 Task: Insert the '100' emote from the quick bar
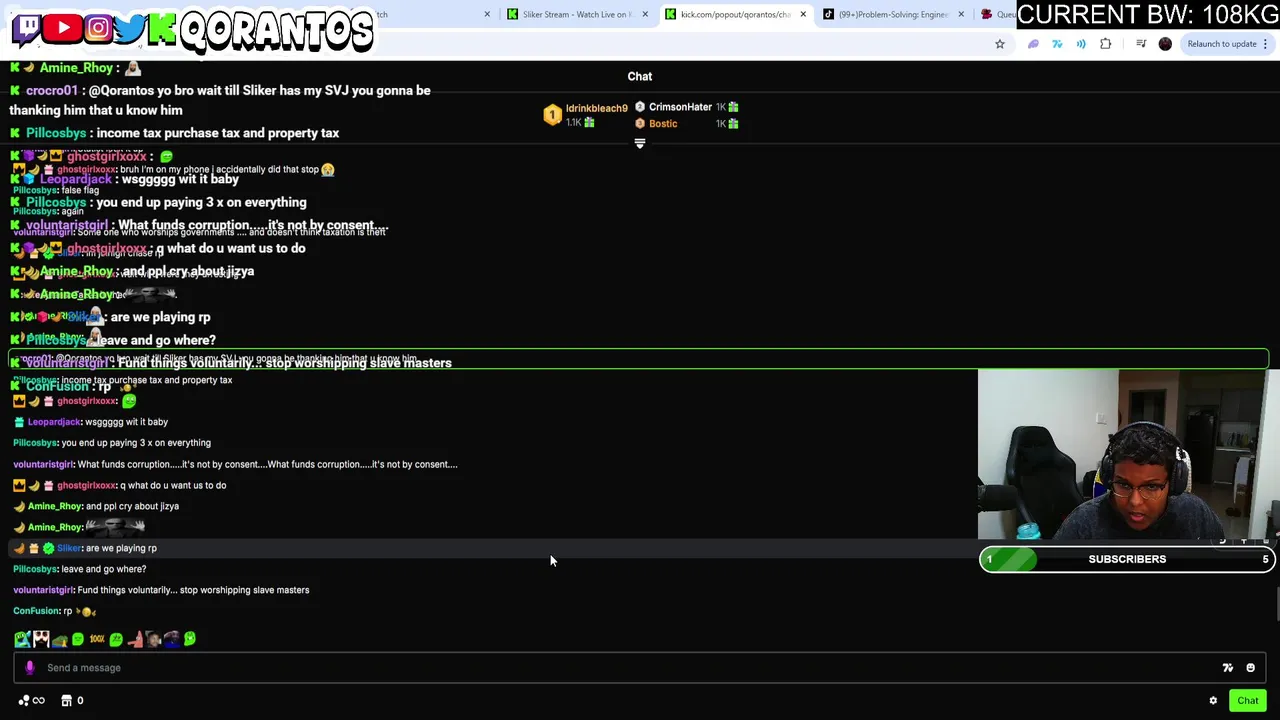(96, 639)
